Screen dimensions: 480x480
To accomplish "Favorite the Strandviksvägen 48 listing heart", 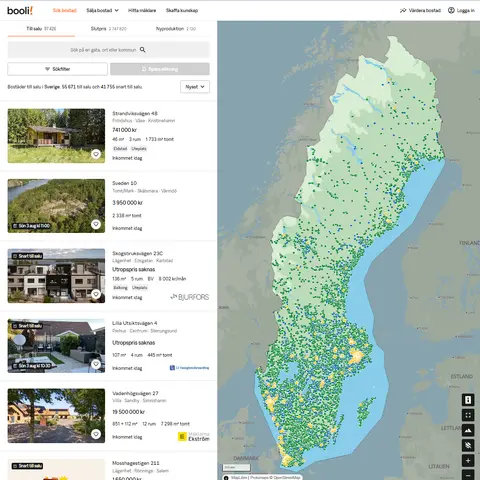I will pyautogui.click(x=96, y=154).
